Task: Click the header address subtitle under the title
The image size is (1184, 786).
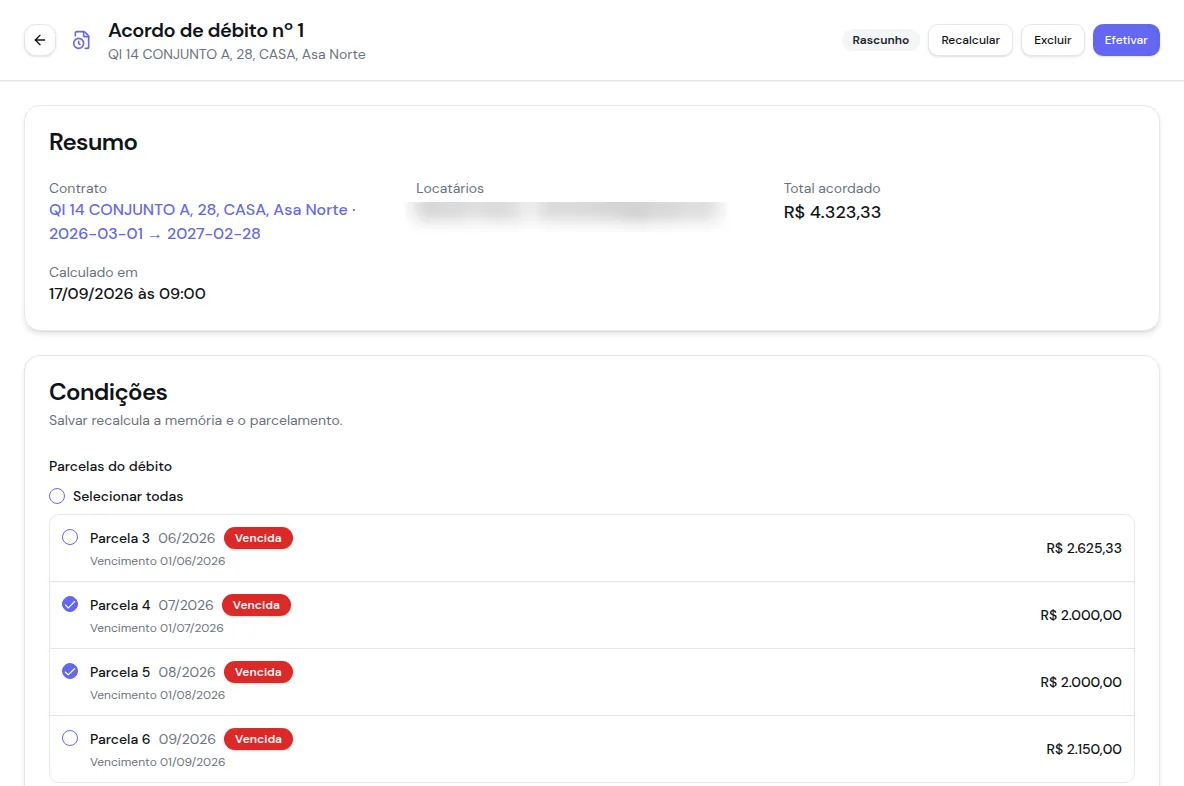Action: click(236, 54)
